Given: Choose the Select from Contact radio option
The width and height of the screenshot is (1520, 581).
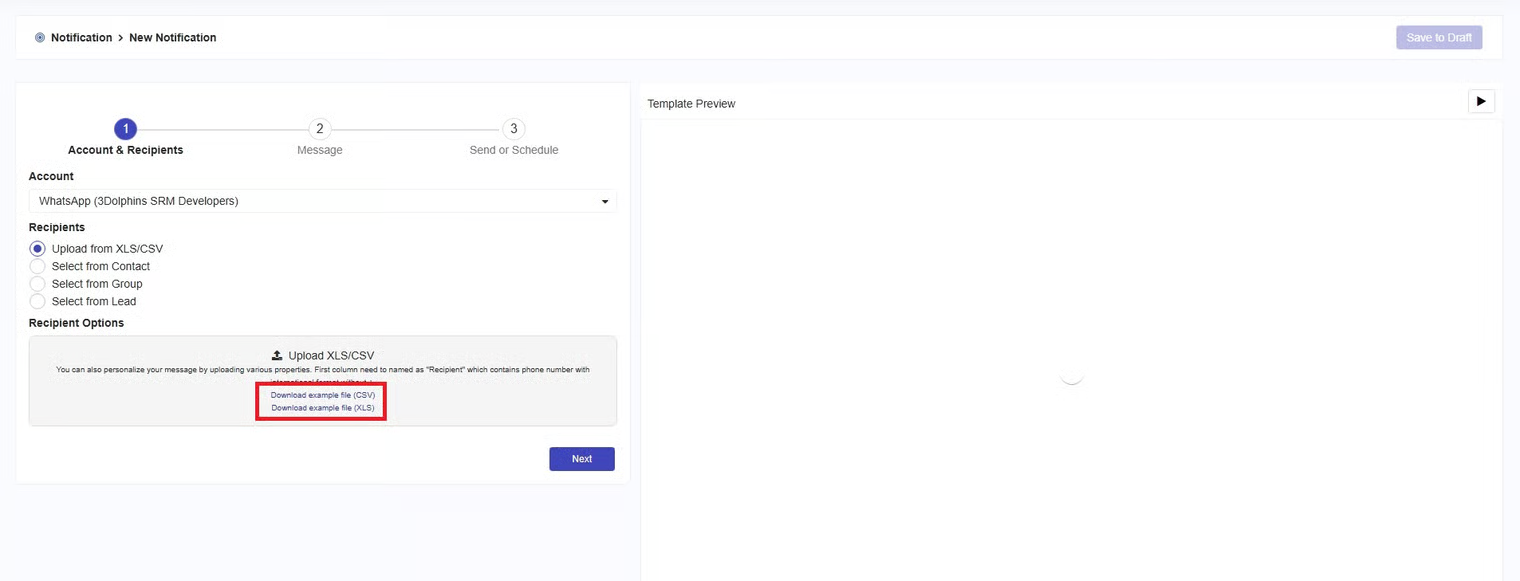Looking at the screenshot, I should point(38,267).
